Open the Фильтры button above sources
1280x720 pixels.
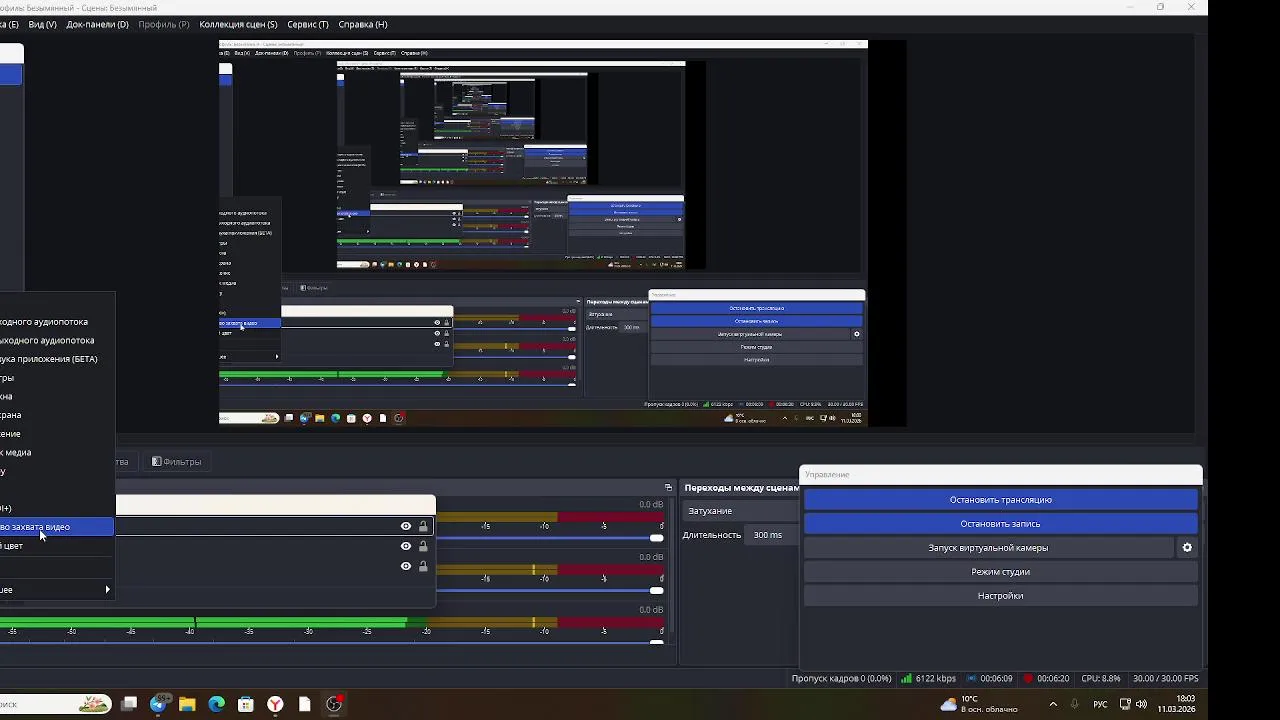click(x=177, y=462)
